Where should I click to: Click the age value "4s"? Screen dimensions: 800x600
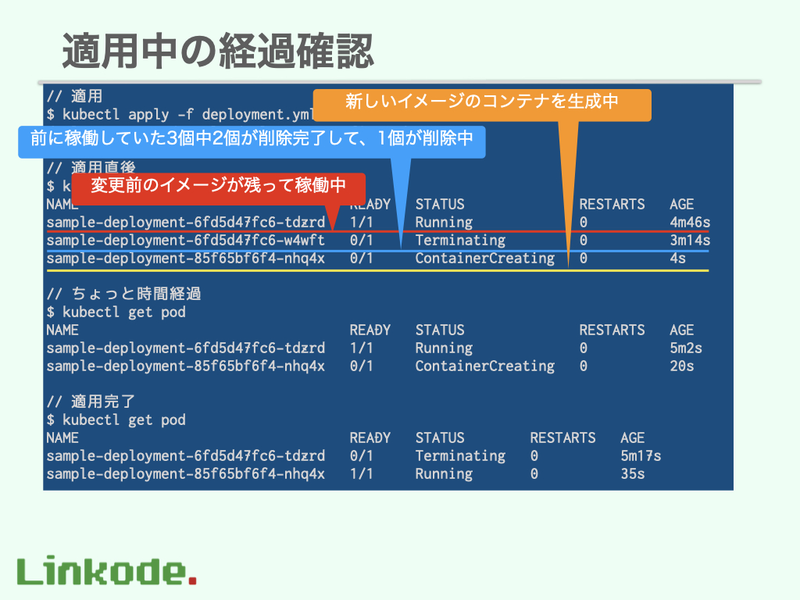point(678,259)
